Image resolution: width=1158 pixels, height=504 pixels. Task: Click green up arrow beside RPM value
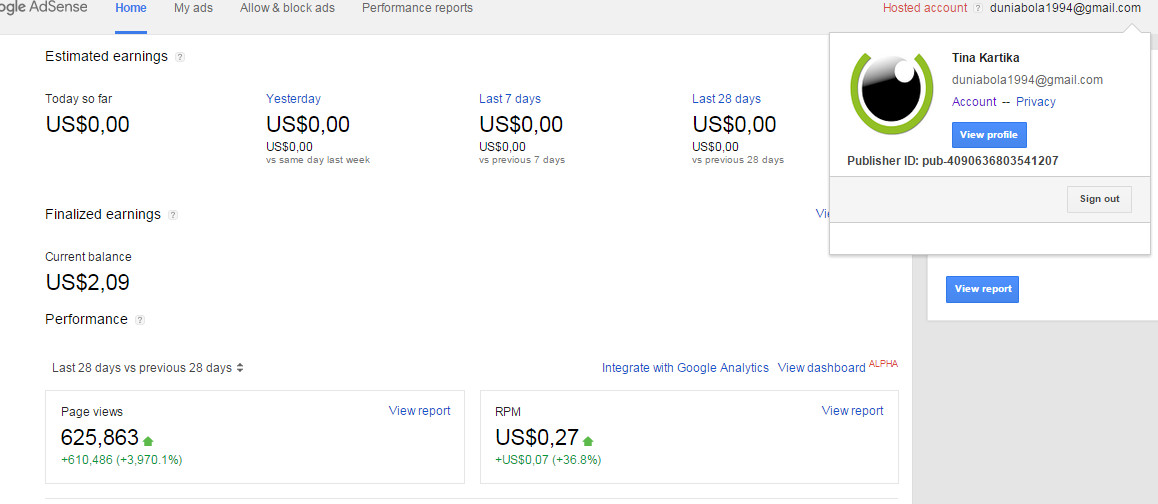click(588, 441)
